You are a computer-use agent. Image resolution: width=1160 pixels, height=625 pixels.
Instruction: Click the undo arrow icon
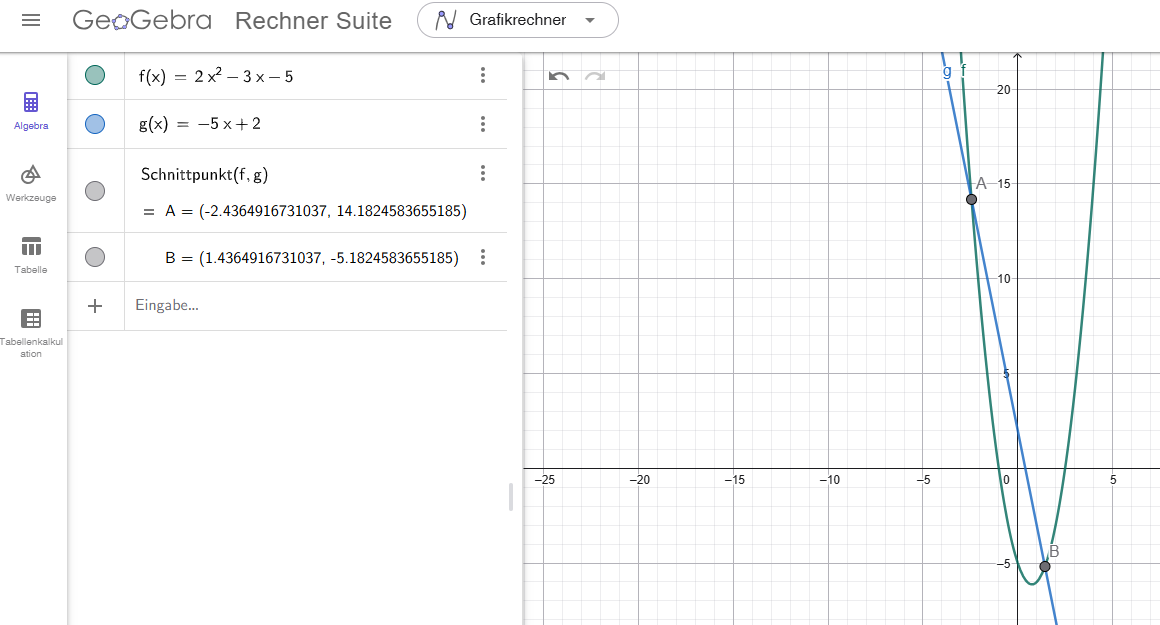(x=559, y=76)
